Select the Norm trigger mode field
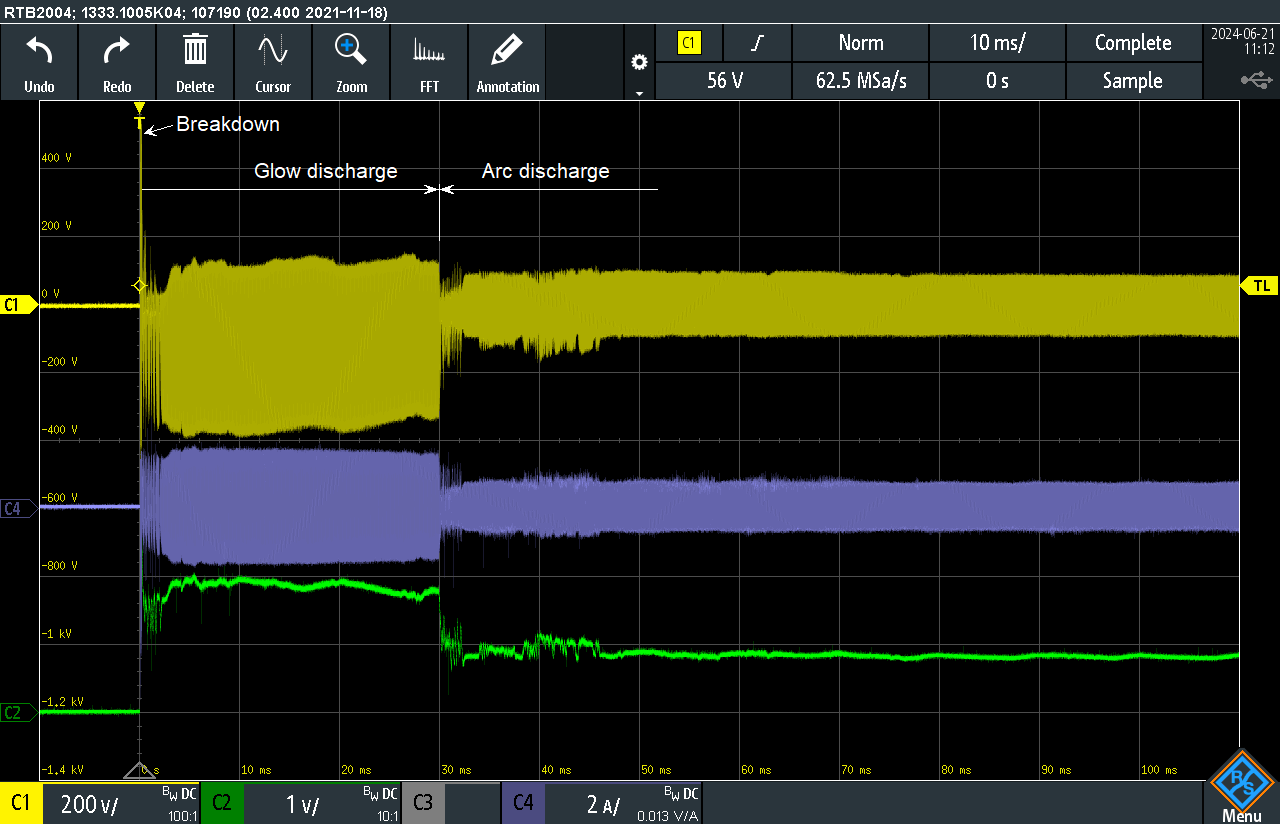Image resolution: width=1280 pixels, height=824 pixels. (859, 43)
